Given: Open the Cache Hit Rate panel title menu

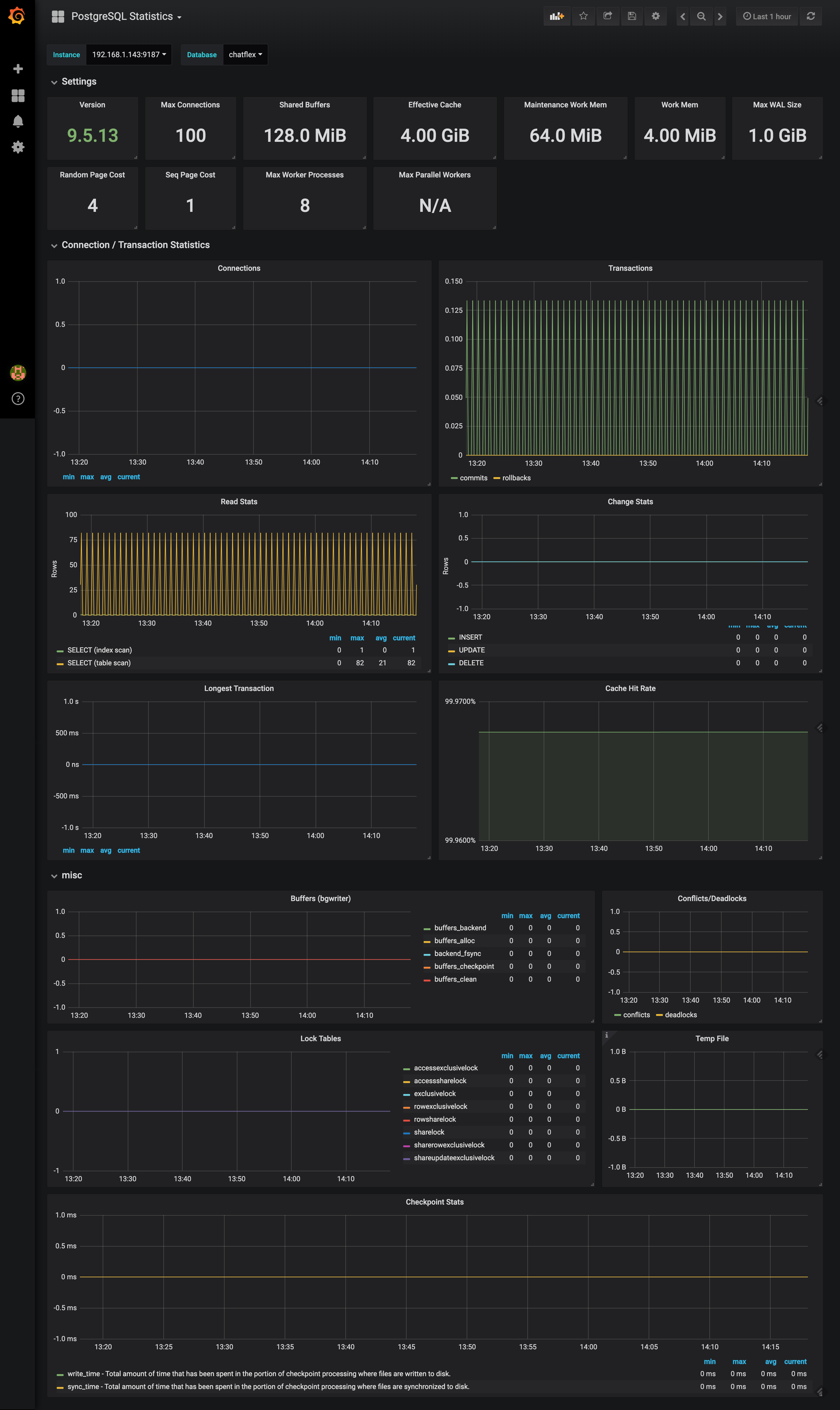Looking at the screenshot, I should click(x=630, y=688).
